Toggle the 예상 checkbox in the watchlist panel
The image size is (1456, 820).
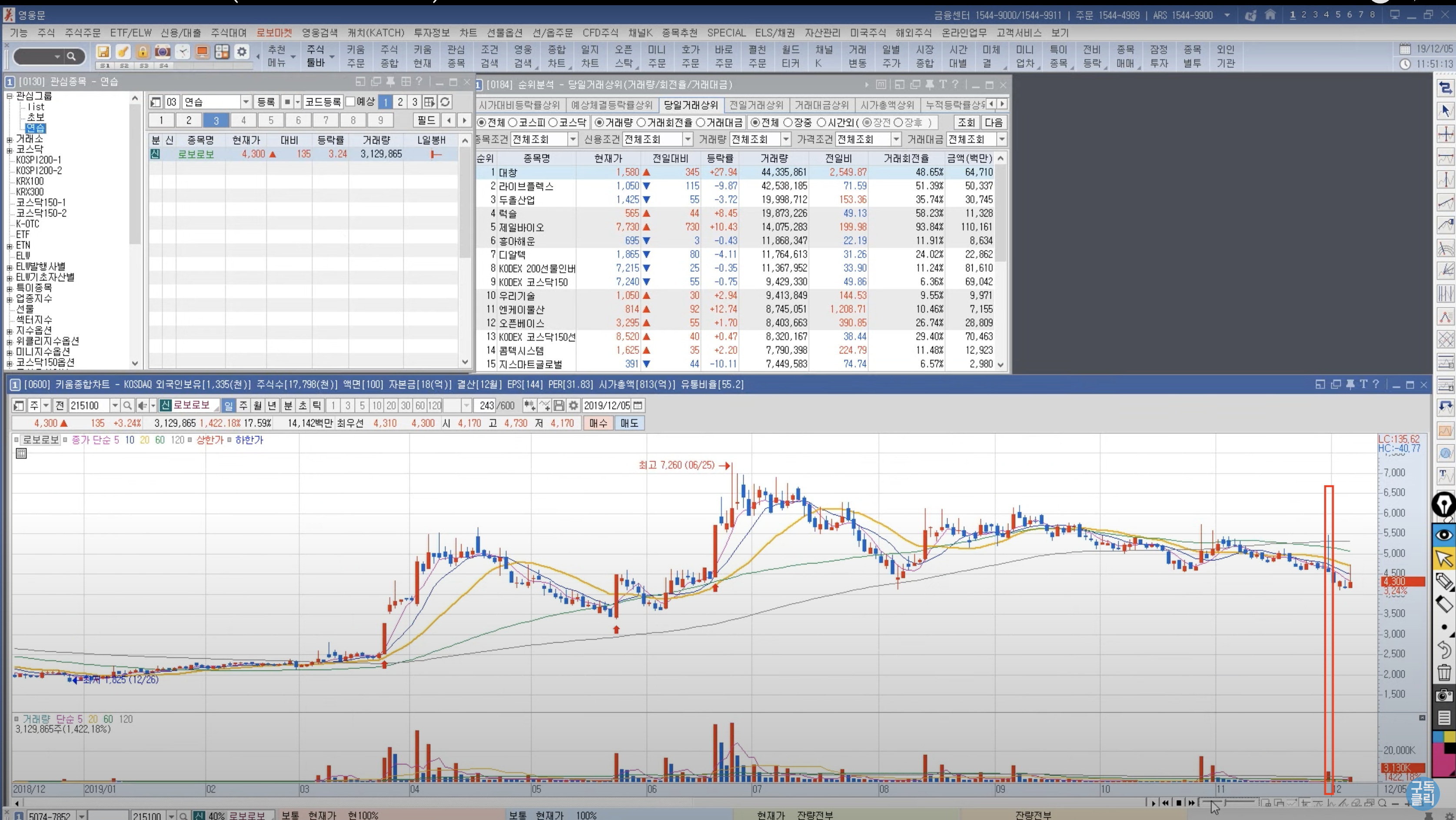tap(350, 102)
